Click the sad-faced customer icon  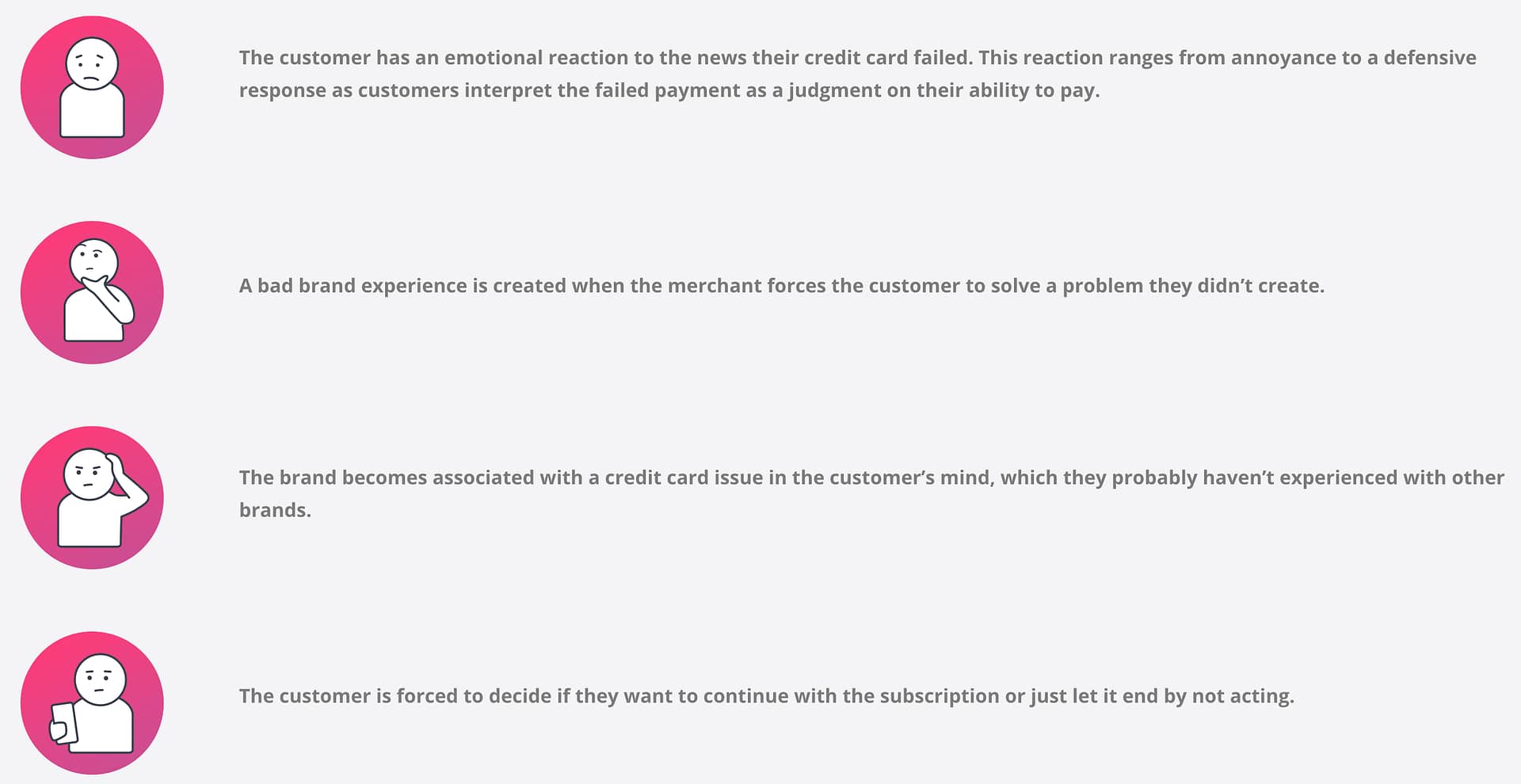92,87
